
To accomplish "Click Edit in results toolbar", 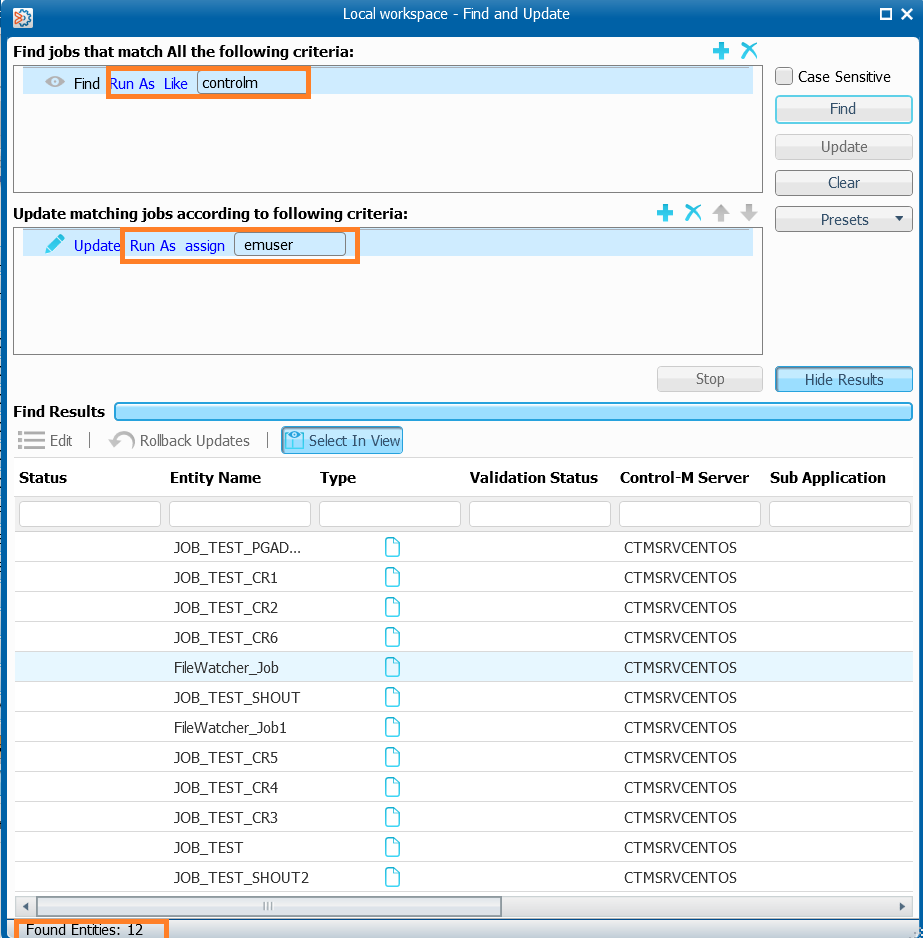I will pos(45,440).
